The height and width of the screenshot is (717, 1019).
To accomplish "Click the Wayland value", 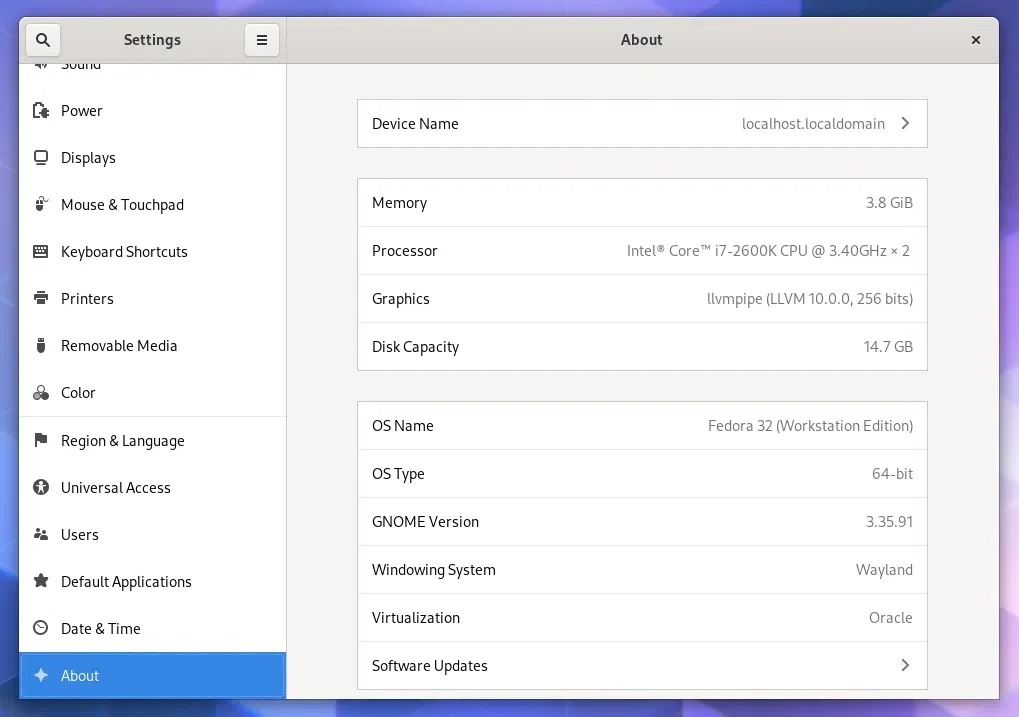I will [884, 570].
